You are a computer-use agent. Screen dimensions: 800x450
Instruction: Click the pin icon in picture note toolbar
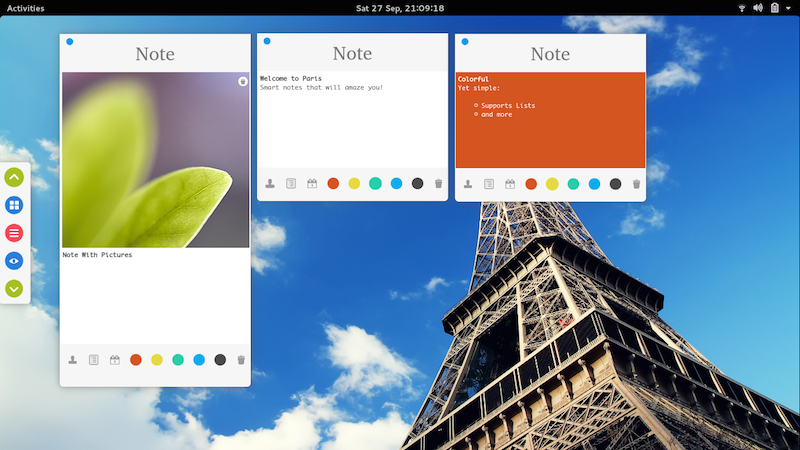tap(72, 360)
